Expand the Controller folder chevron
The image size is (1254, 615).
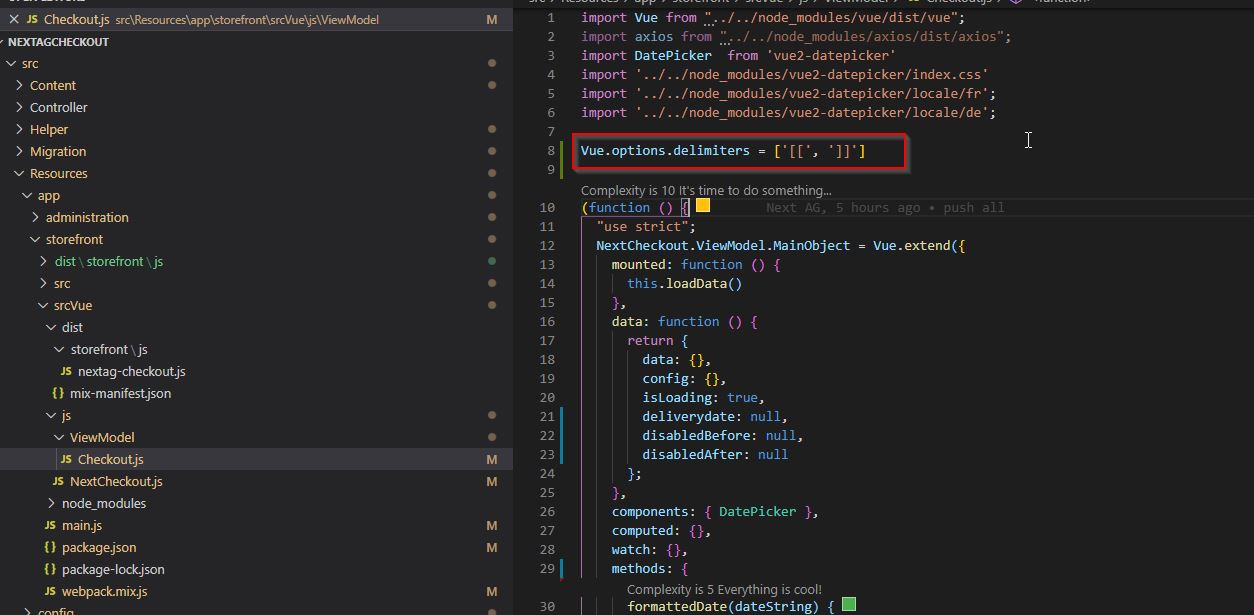[19, 107]
